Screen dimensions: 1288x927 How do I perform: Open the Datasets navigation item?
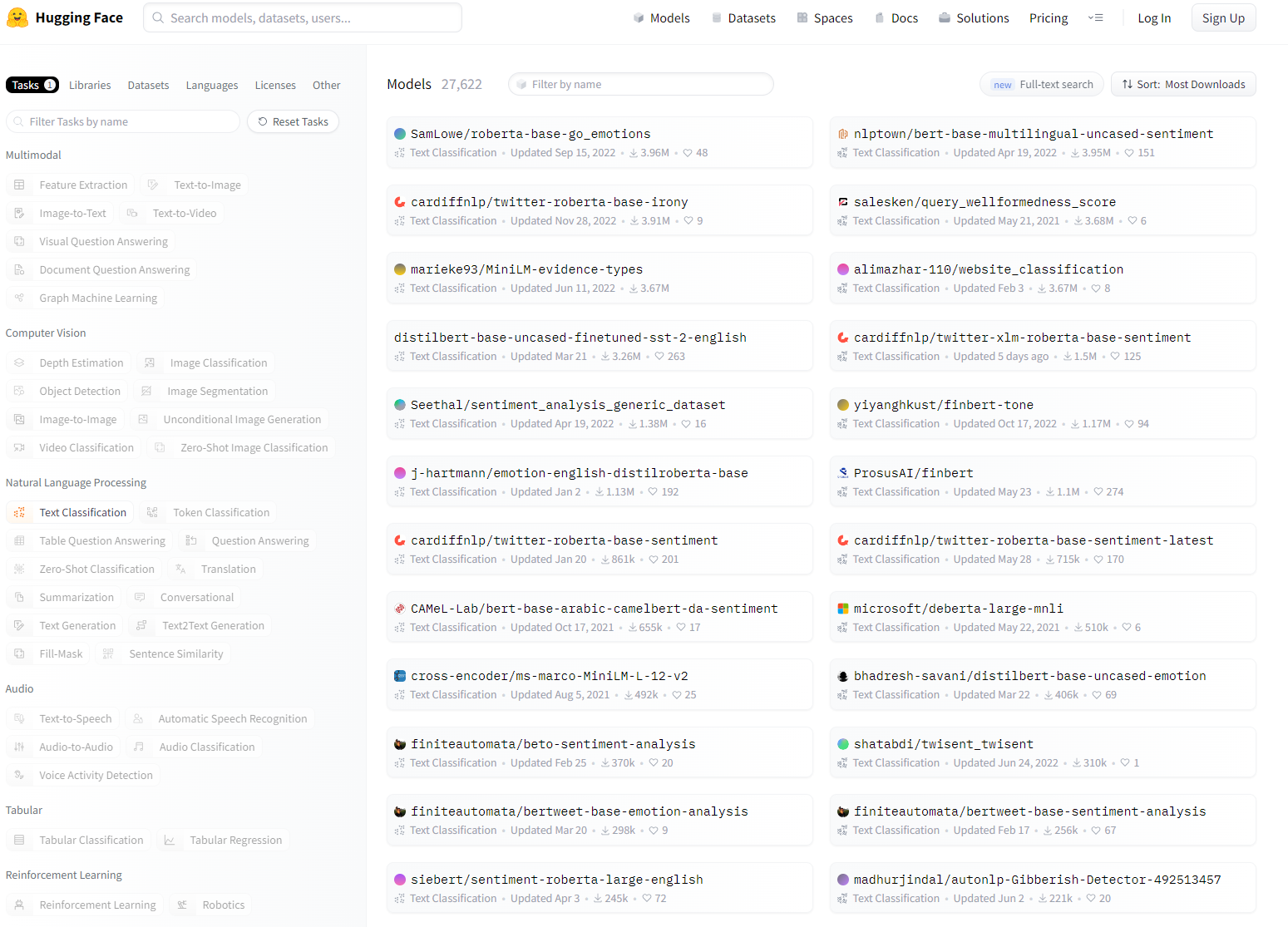(743, 17)
